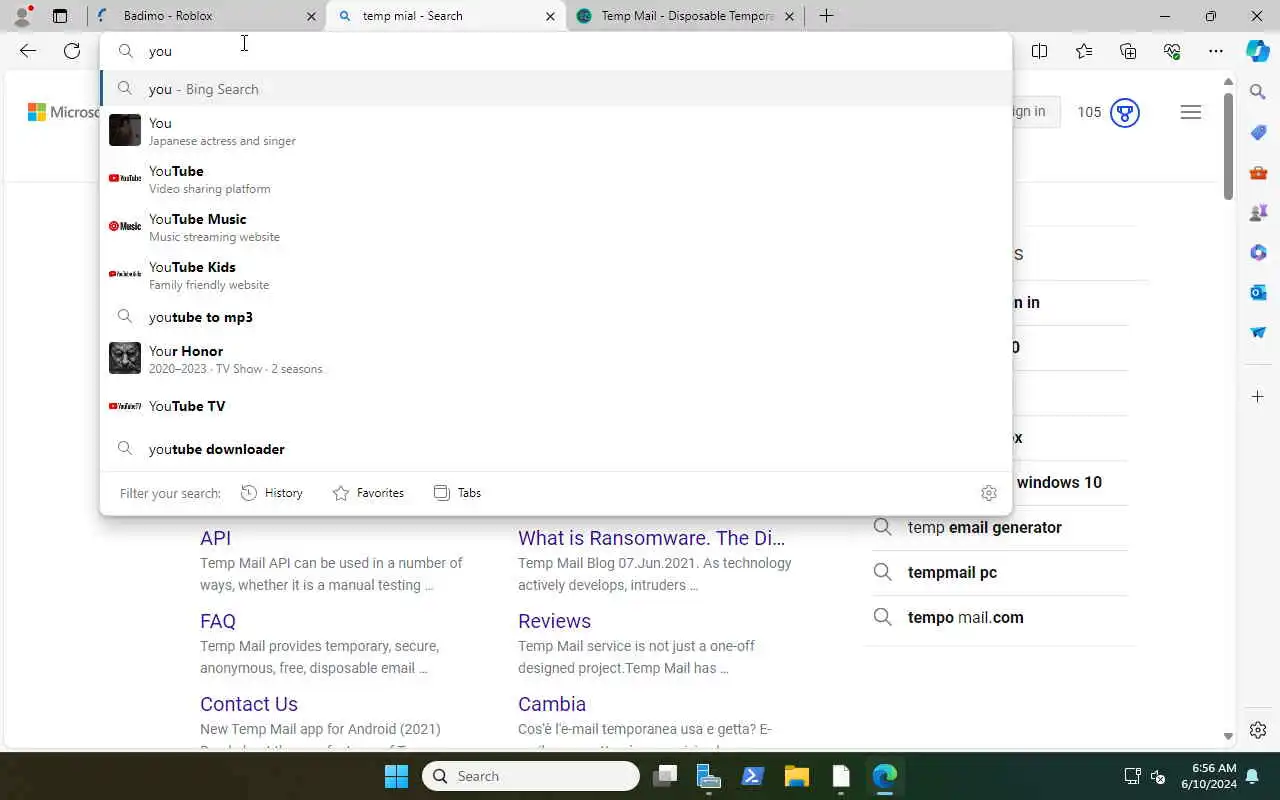The height and width of the screenshot is (800, 1280).
Task: Open the Microsoft Rewards medal icon
Action: point(1125,112)
